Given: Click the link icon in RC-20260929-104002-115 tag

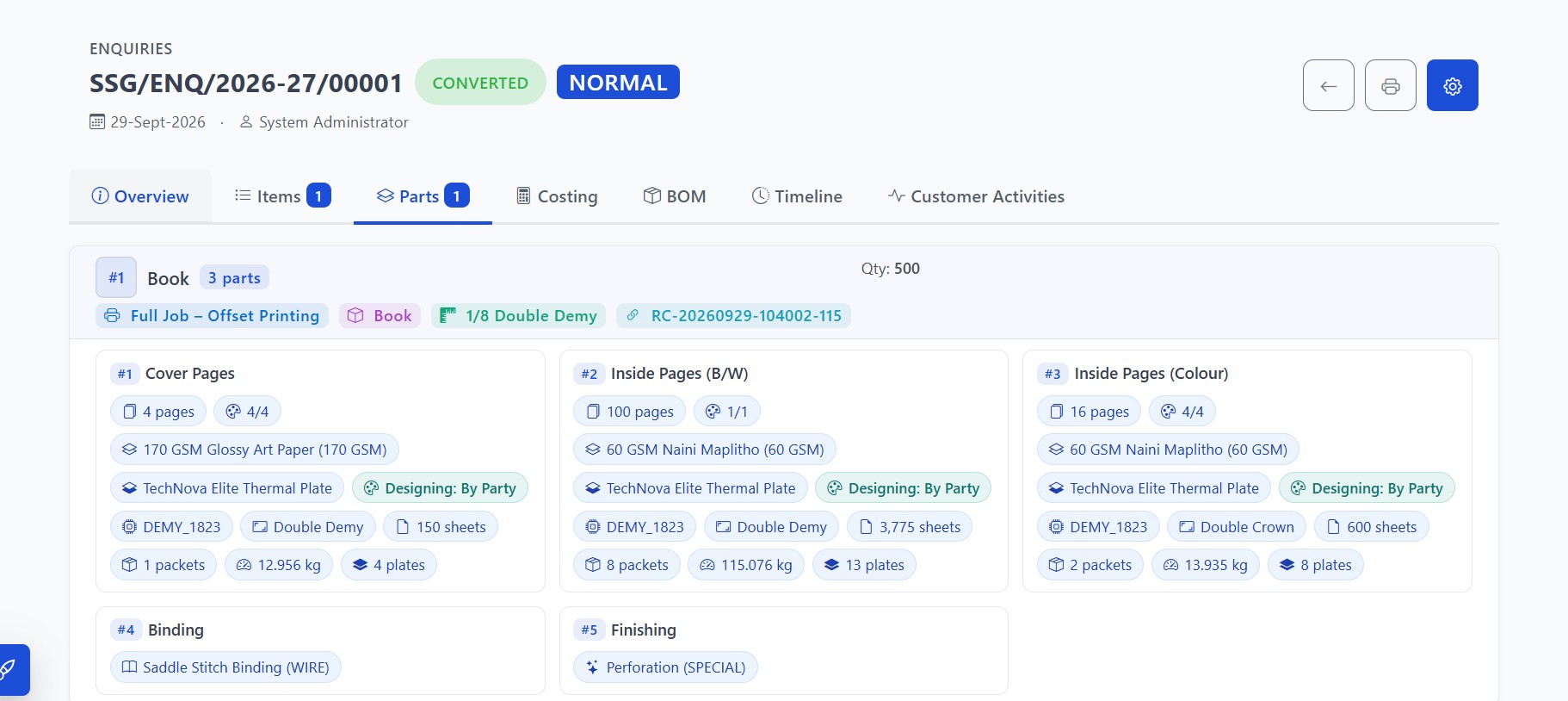Looking at the screenshot, I should (x=633, y=315).
